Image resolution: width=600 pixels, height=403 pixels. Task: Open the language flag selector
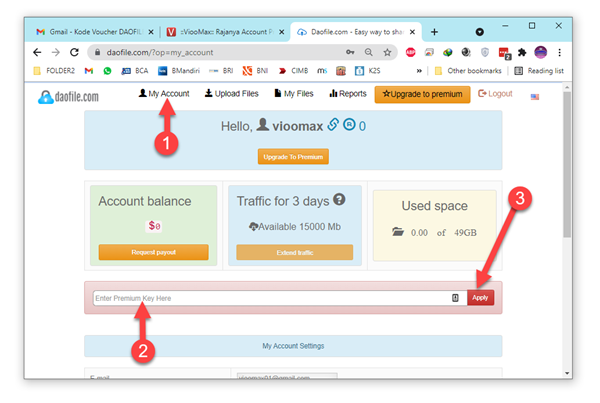[x=535, y=96]
